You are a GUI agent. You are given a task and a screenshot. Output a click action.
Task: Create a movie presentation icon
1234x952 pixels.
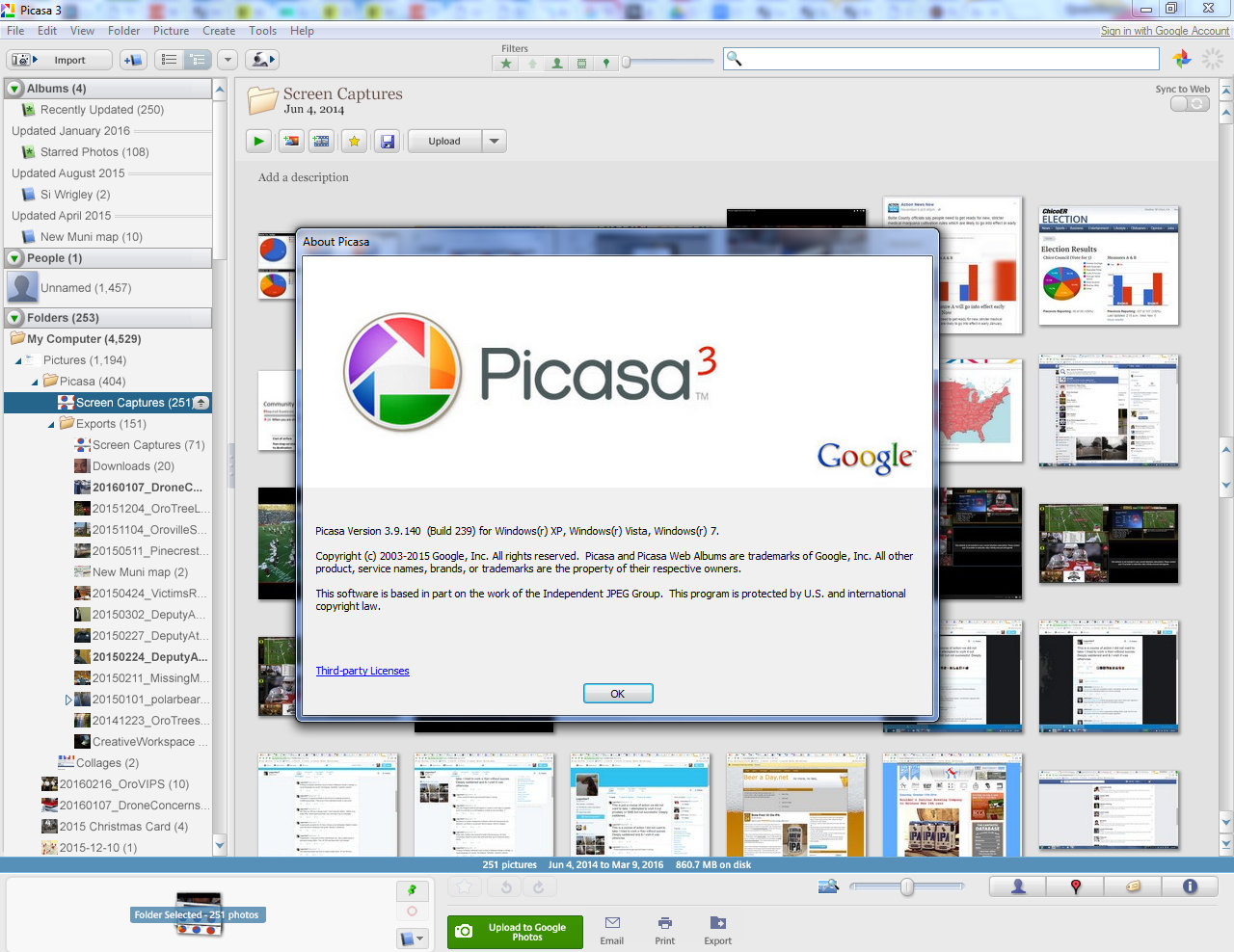[322, 141]
